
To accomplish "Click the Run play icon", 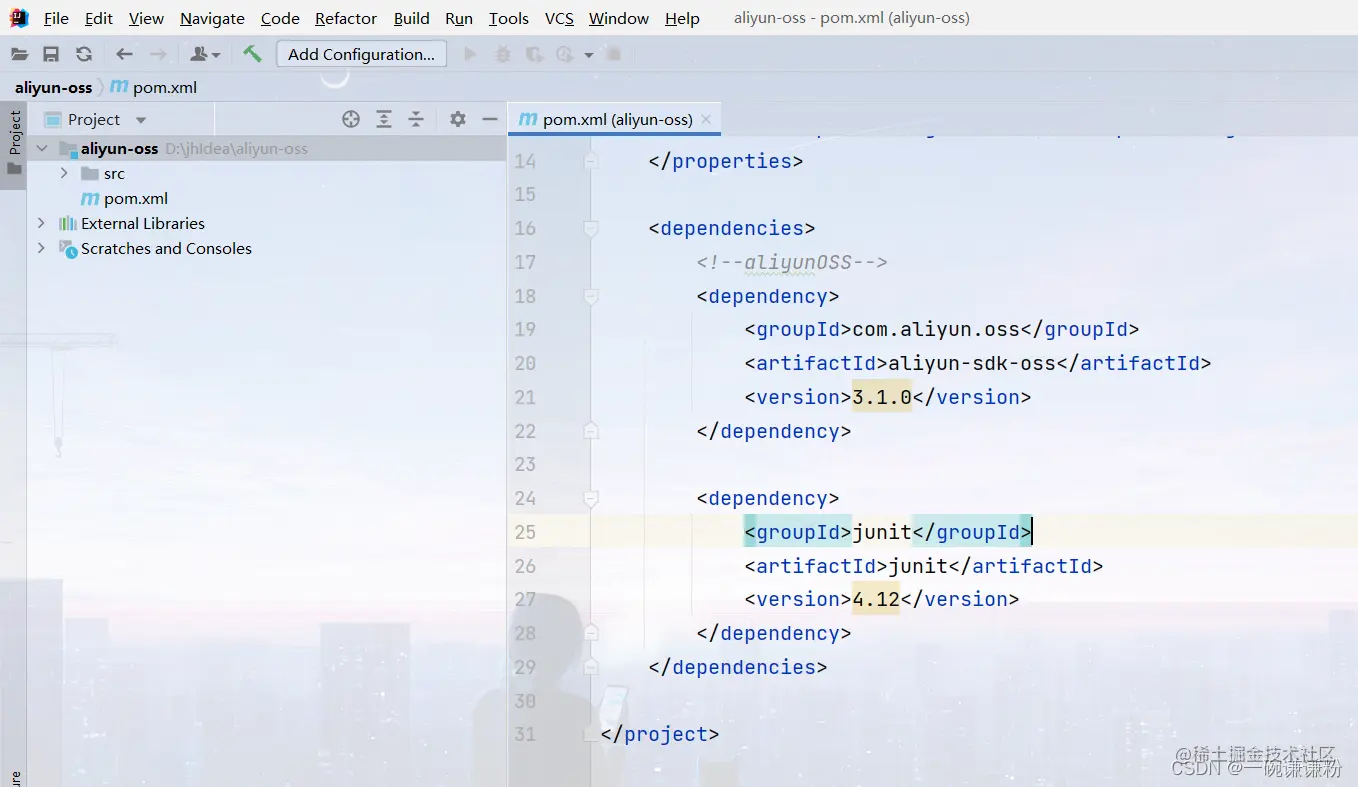I will (470, 54).
